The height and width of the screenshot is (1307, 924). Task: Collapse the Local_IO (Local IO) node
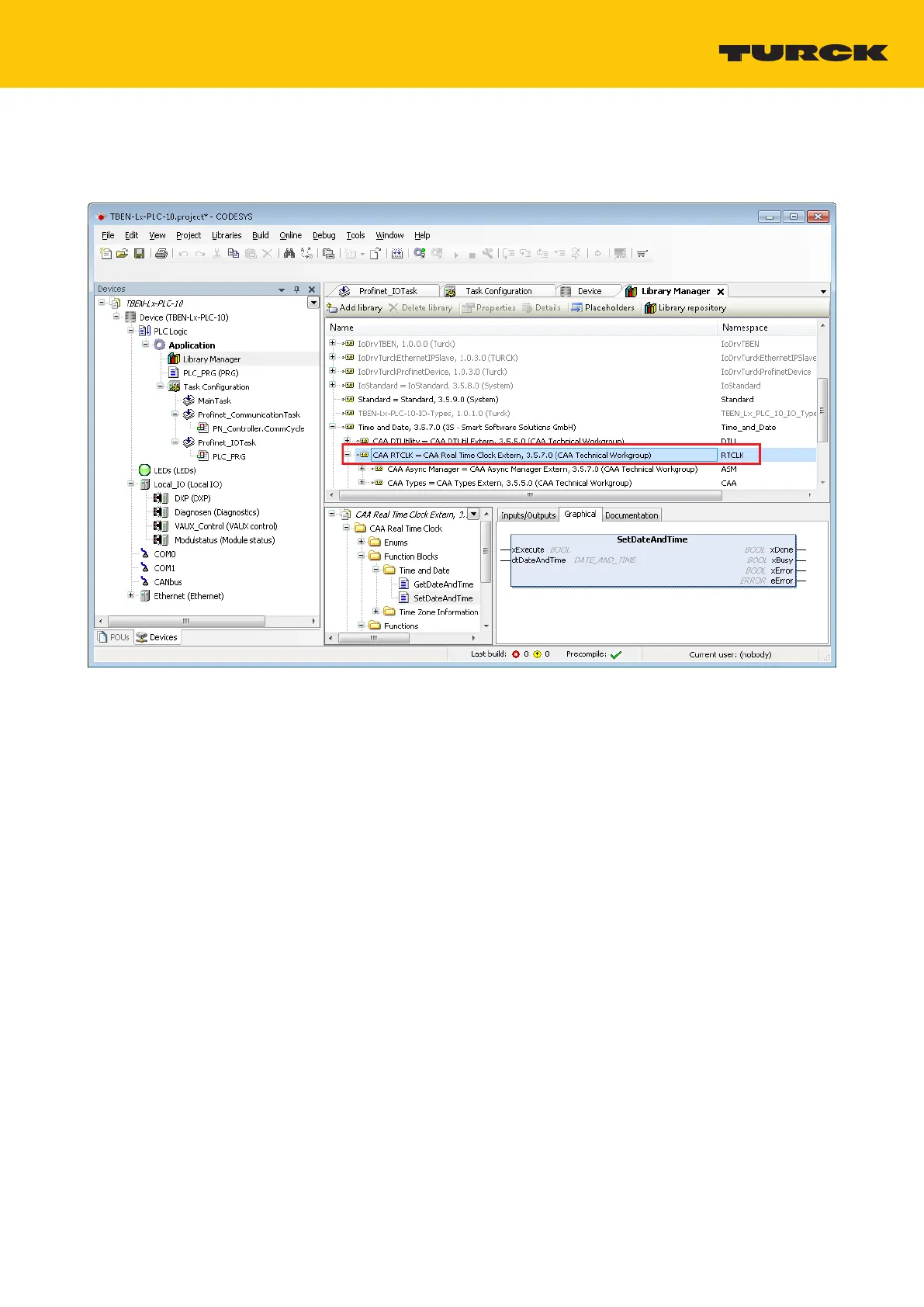131,484
